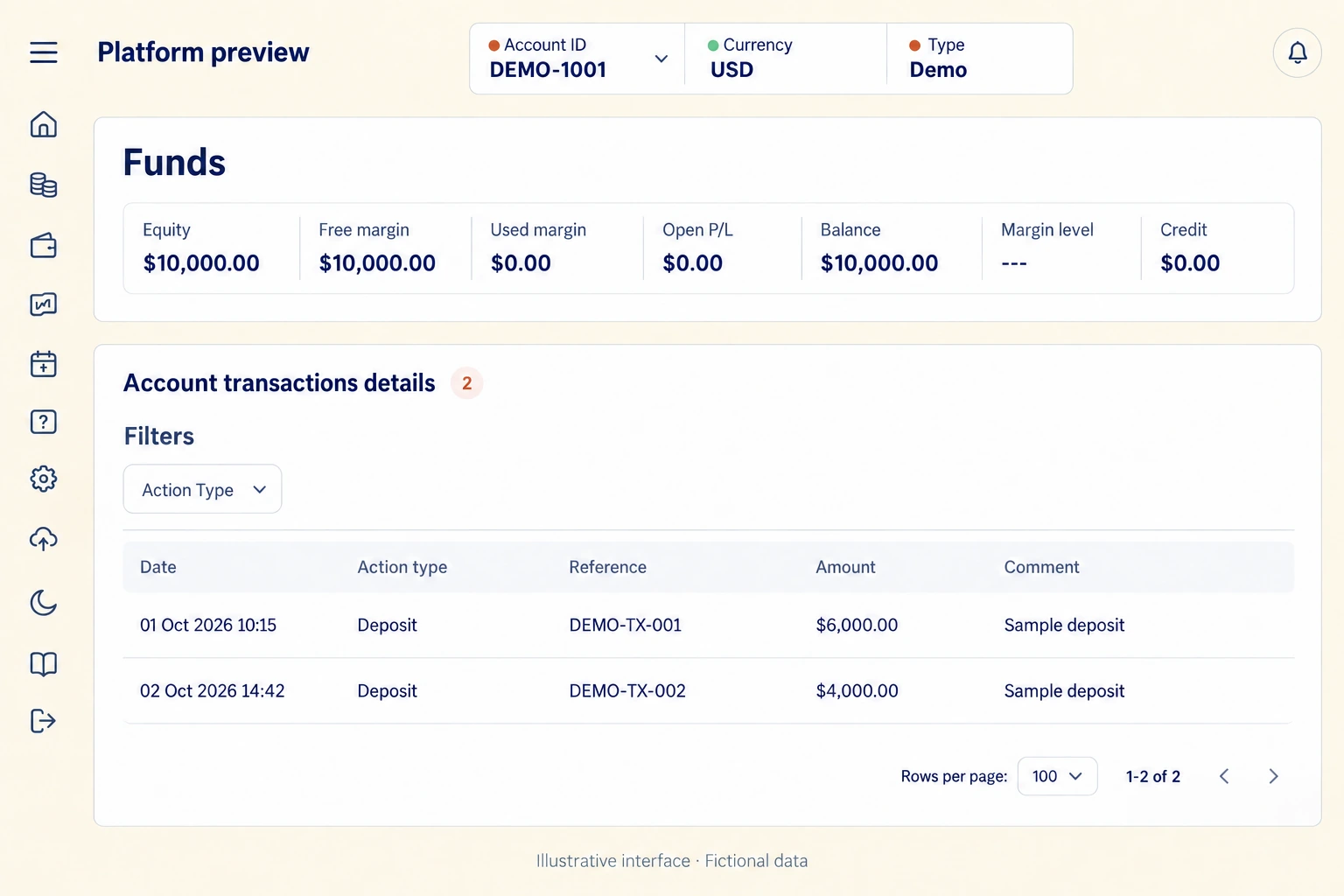1344x896 pixels.
Task: Toggle dark mode with moon icon
Action: click(x=44, y=603)
